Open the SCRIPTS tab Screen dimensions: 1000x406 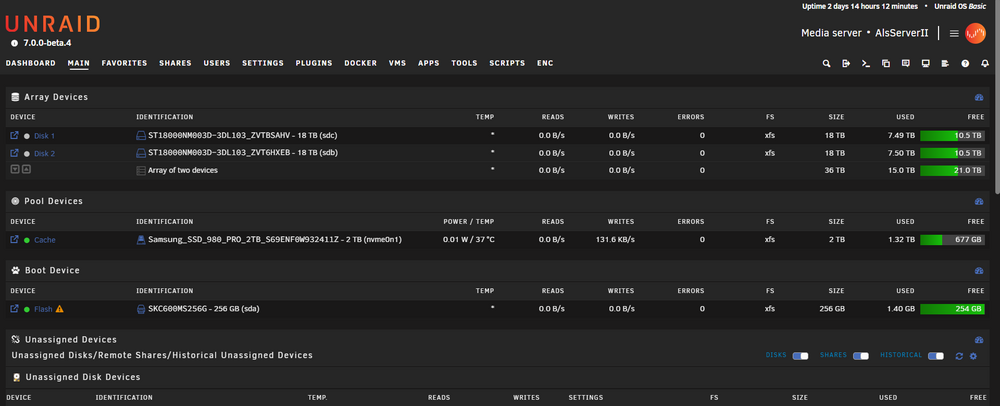(507, 63)
